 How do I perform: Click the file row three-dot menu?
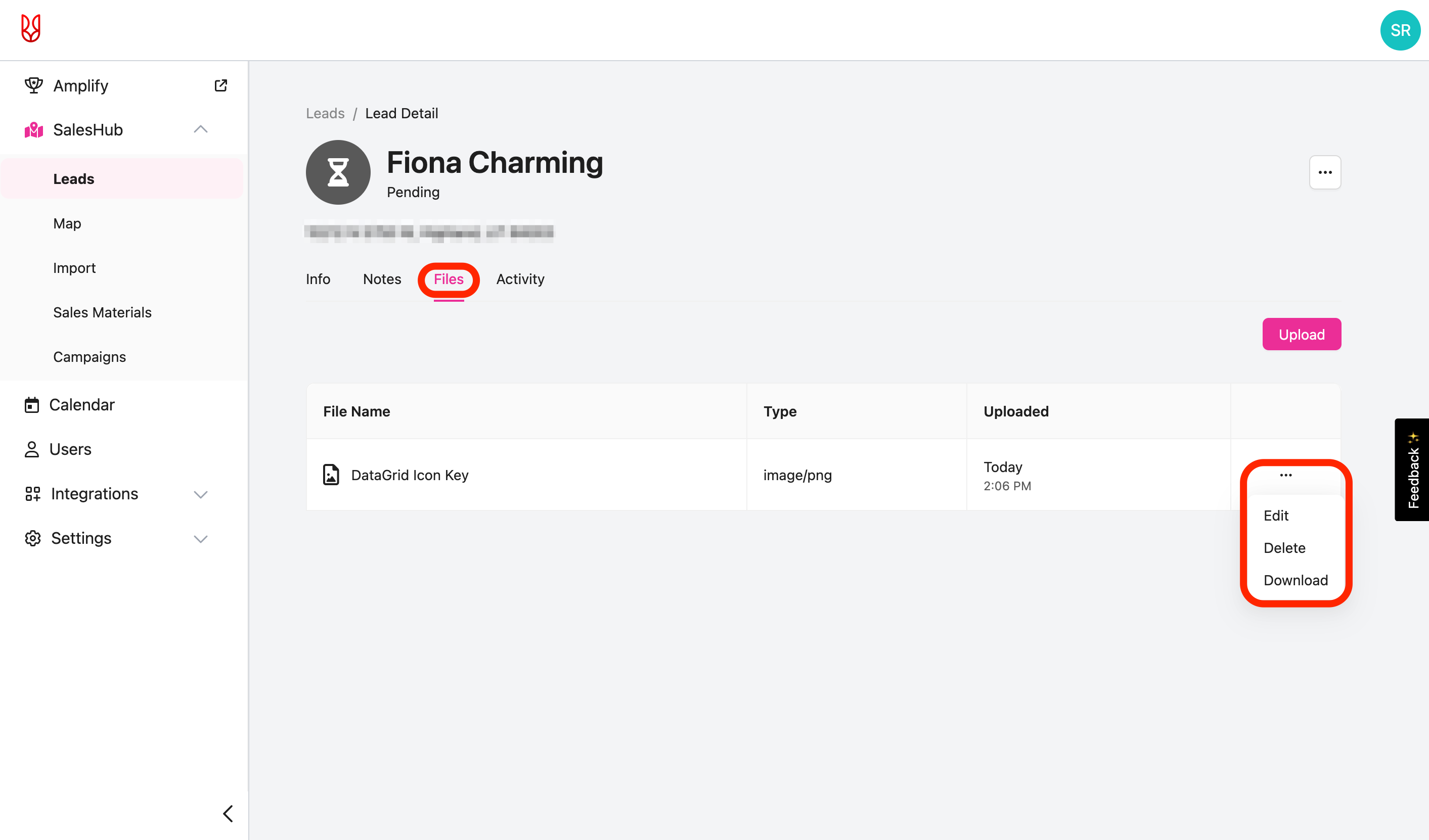tap(1285, 475)
